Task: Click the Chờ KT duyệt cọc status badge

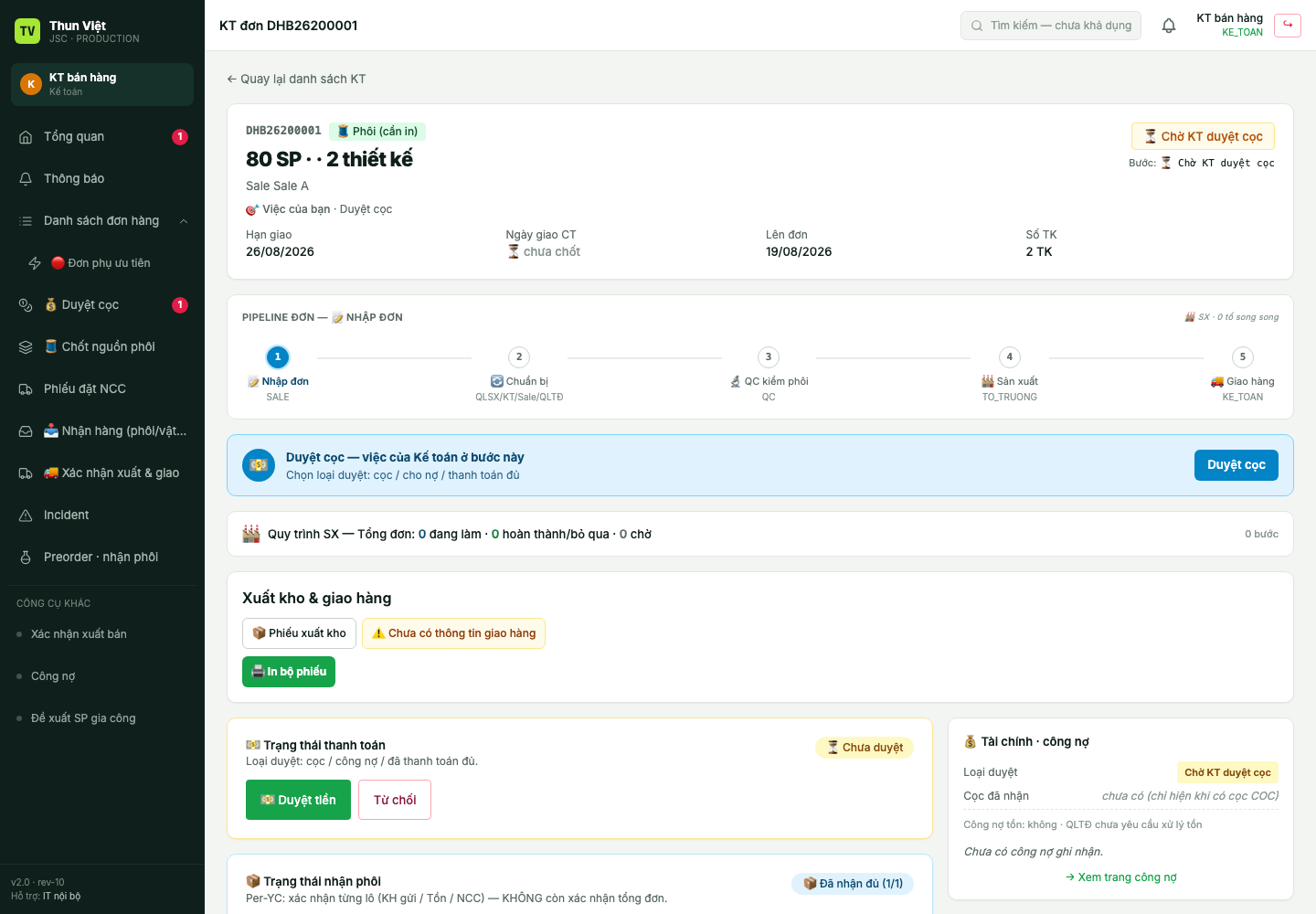Action: [x=1203, y=136]
